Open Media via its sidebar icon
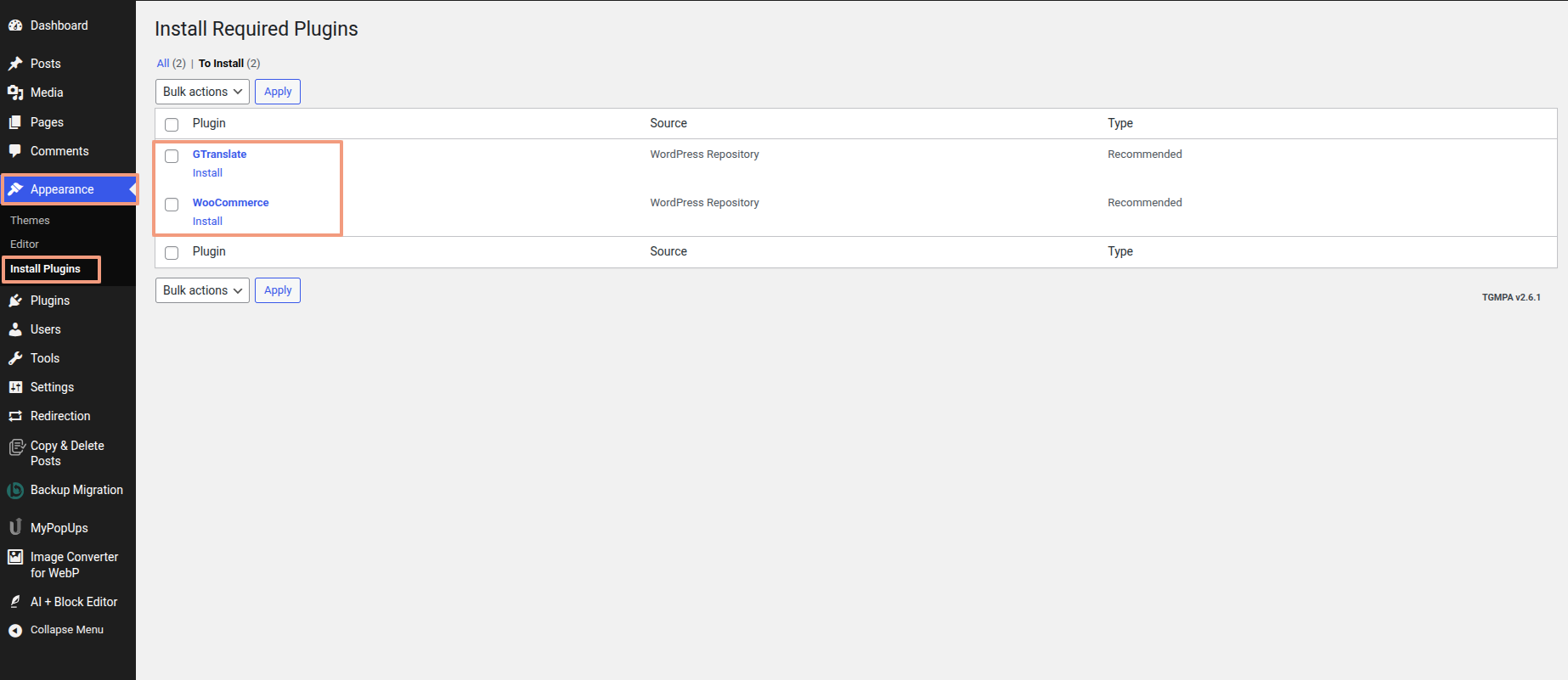Screen dimensions: 1568x680 [15, 93]
